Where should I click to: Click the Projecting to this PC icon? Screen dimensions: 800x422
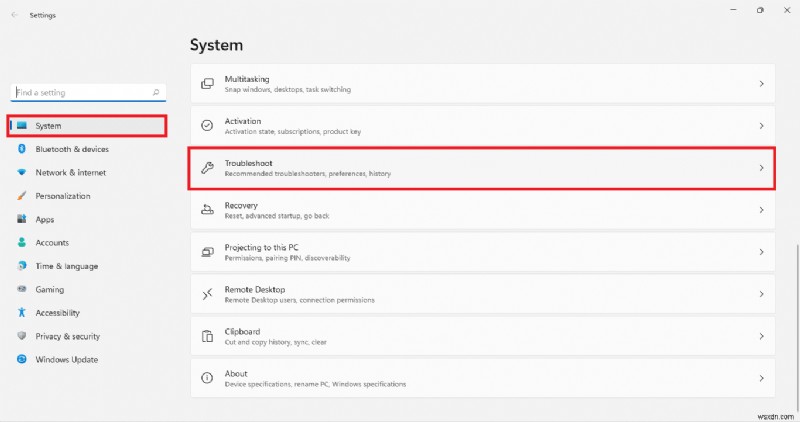[207, 252]
